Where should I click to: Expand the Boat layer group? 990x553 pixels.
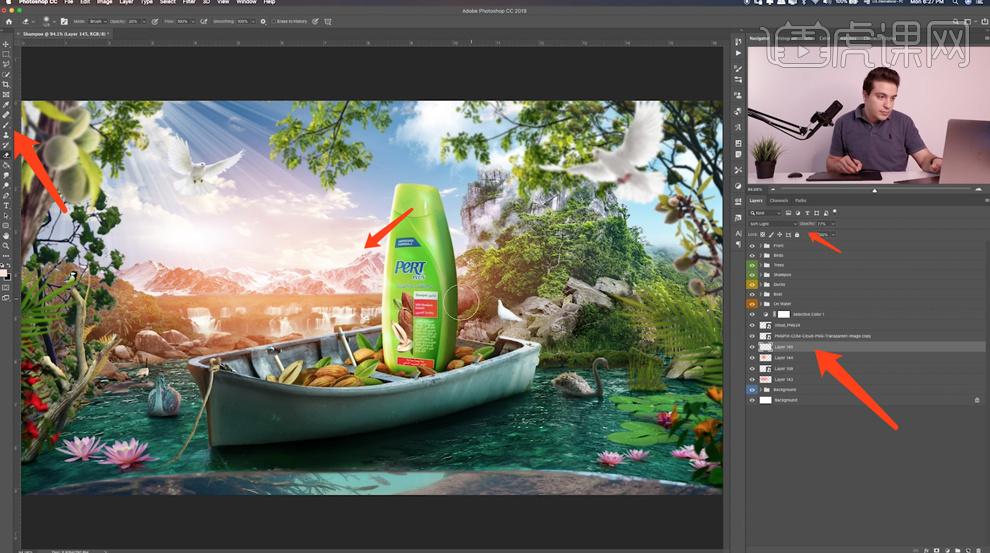click(x=760, y=294)
